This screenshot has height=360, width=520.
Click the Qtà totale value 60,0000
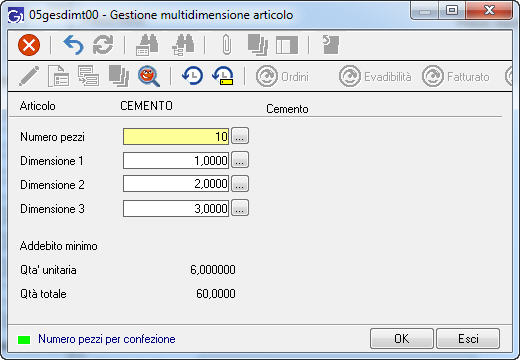coord(216,294)
